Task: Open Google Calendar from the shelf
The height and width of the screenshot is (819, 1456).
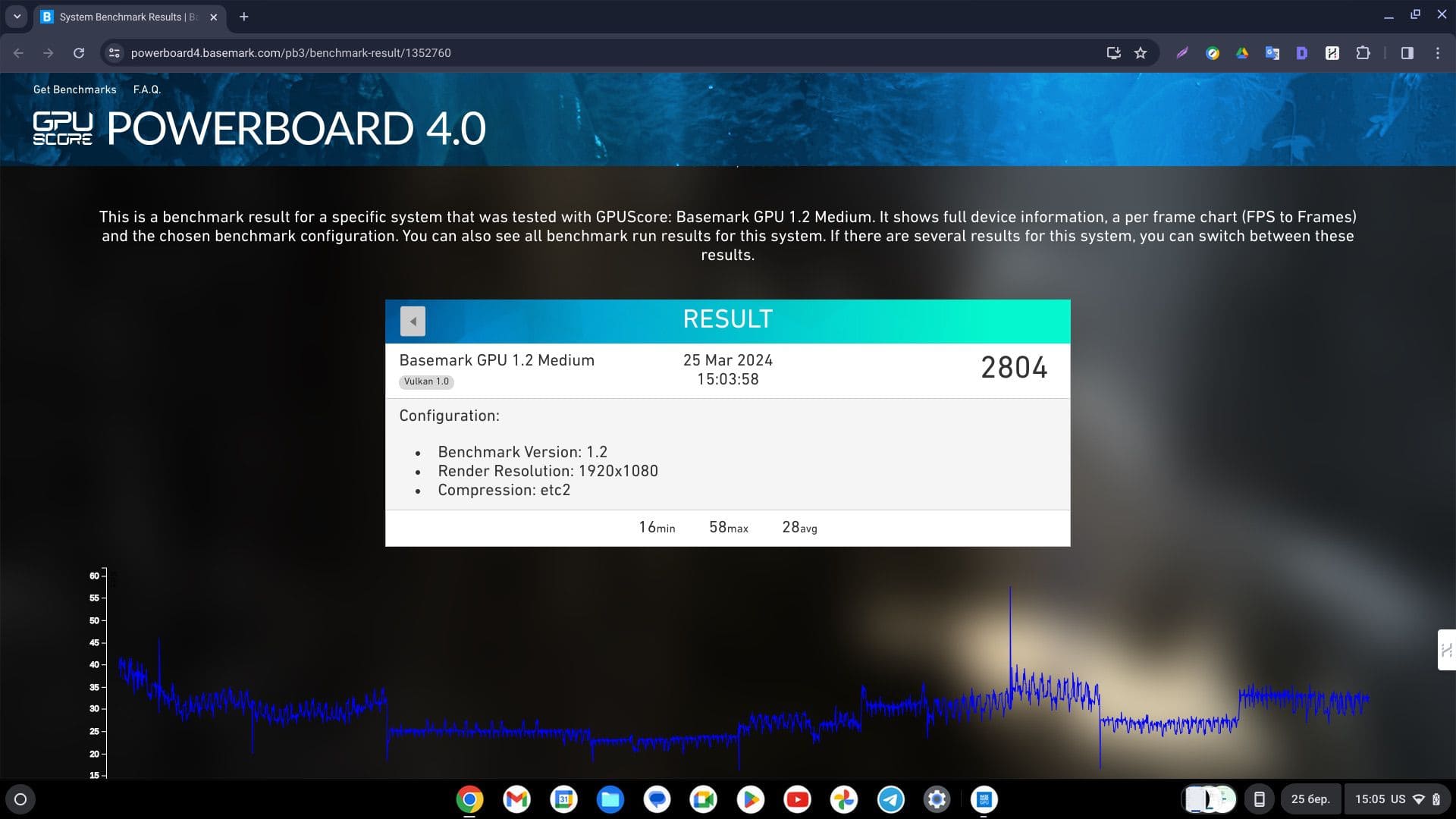Action: click(x=563, y=799)
